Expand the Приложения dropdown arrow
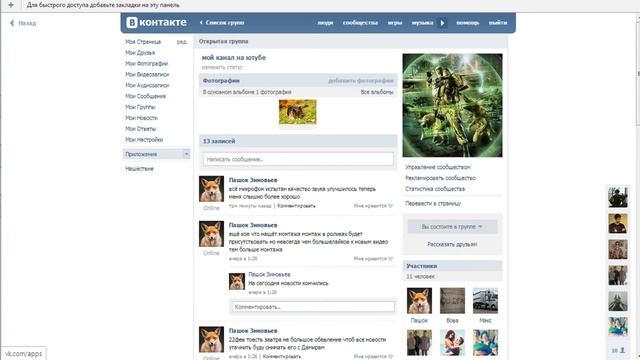Screen dimensions: 640x360 coord(186,154)
